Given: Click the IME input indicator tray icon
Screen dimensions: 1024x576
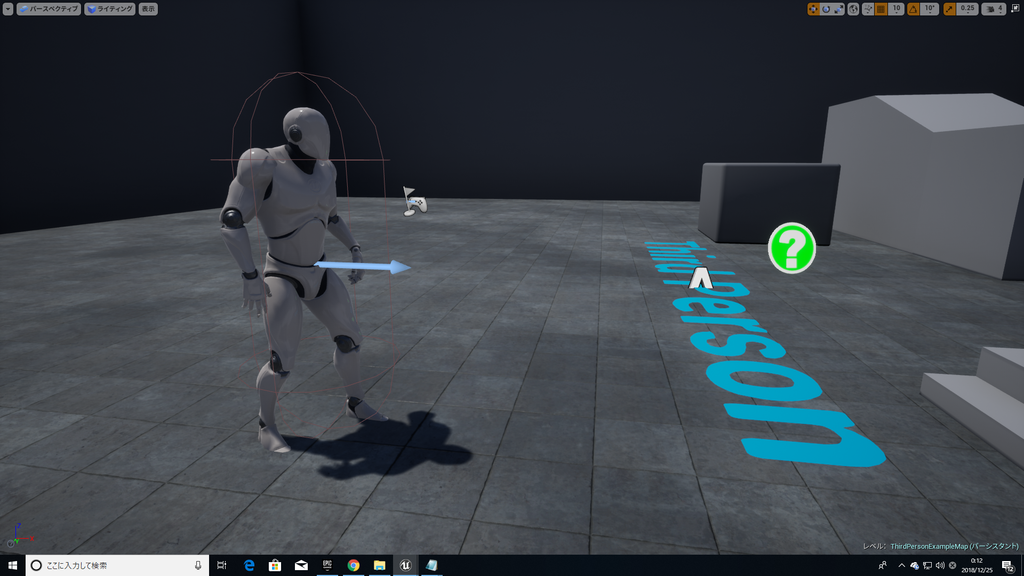Looking at the screenshot, I should (x=953, y=566).
